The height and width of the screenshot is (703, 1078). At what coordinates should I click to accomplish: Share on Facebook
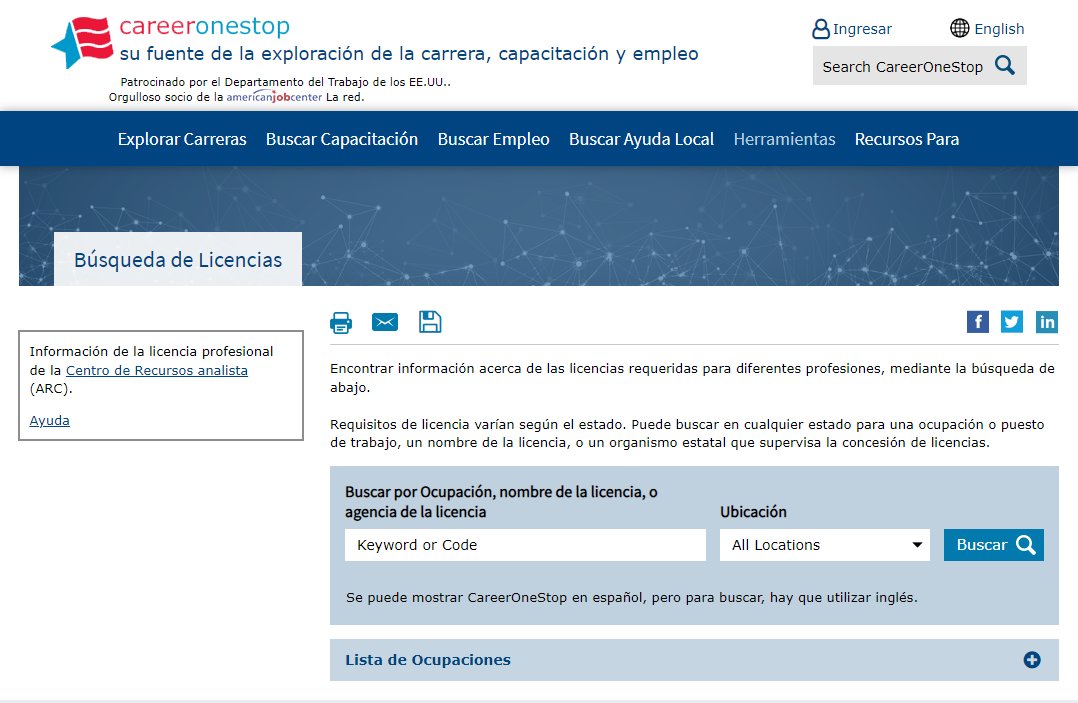tap(978, 322)
